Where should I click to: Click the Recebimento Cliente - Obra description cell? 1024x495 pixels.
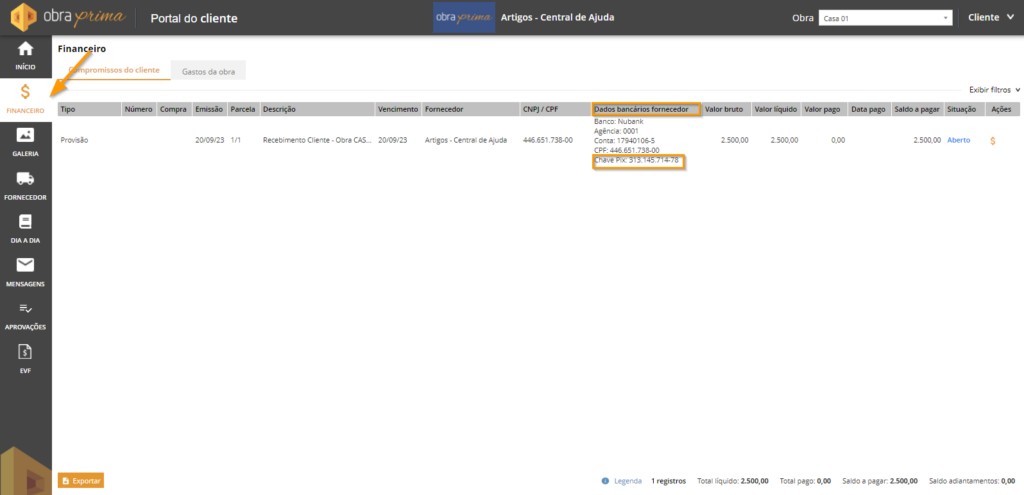(x=317, y=140)
